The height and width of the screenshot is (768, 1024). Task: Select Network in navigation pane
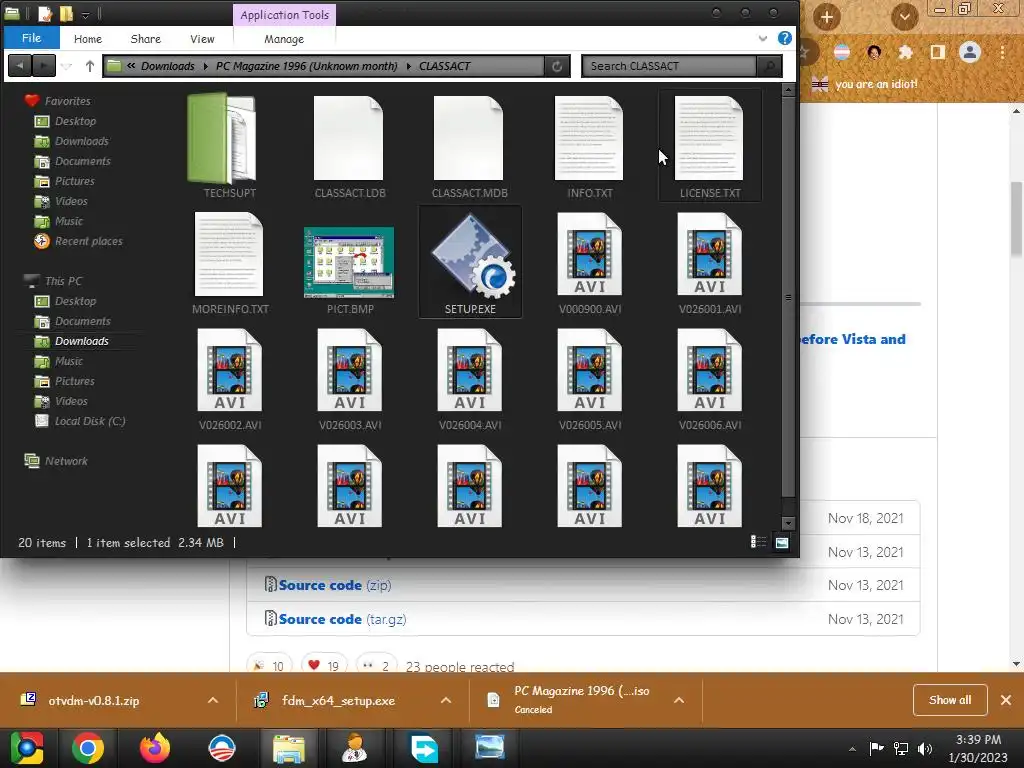coord(66,461)
